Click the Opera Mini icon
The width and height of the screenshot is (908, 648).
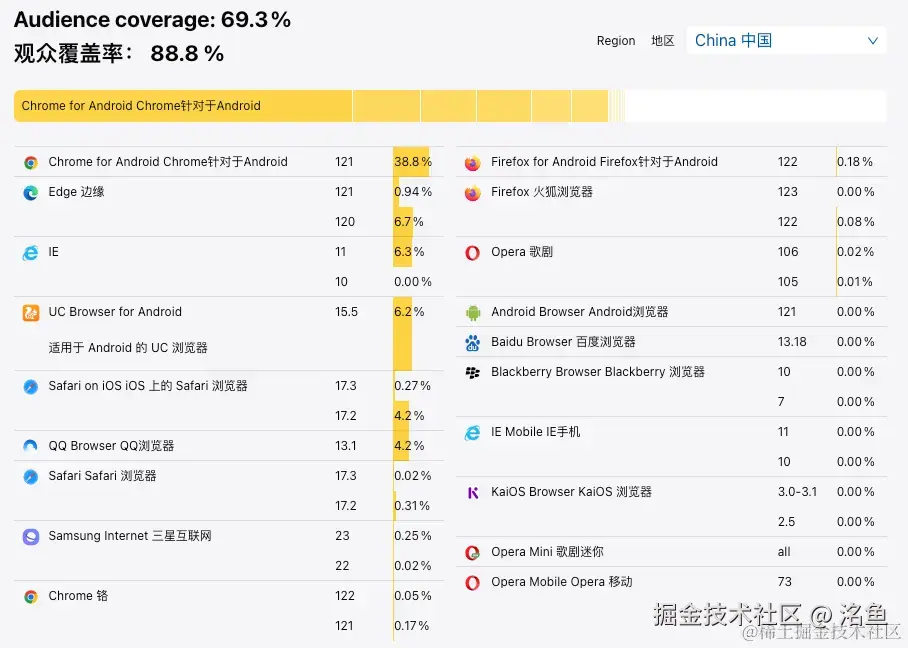click(x=473, y=553)
